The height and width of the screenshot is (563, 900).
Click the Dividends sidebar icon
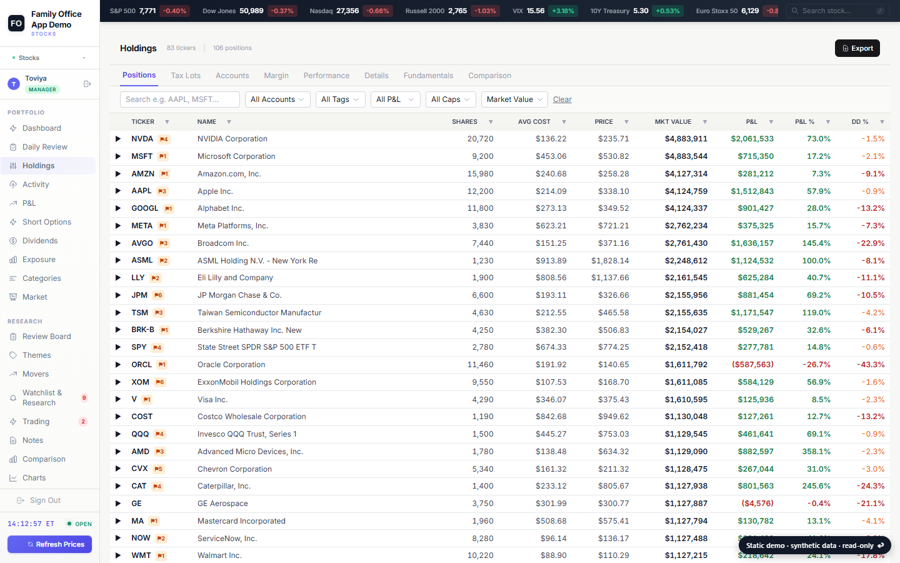tap(13, 240)
